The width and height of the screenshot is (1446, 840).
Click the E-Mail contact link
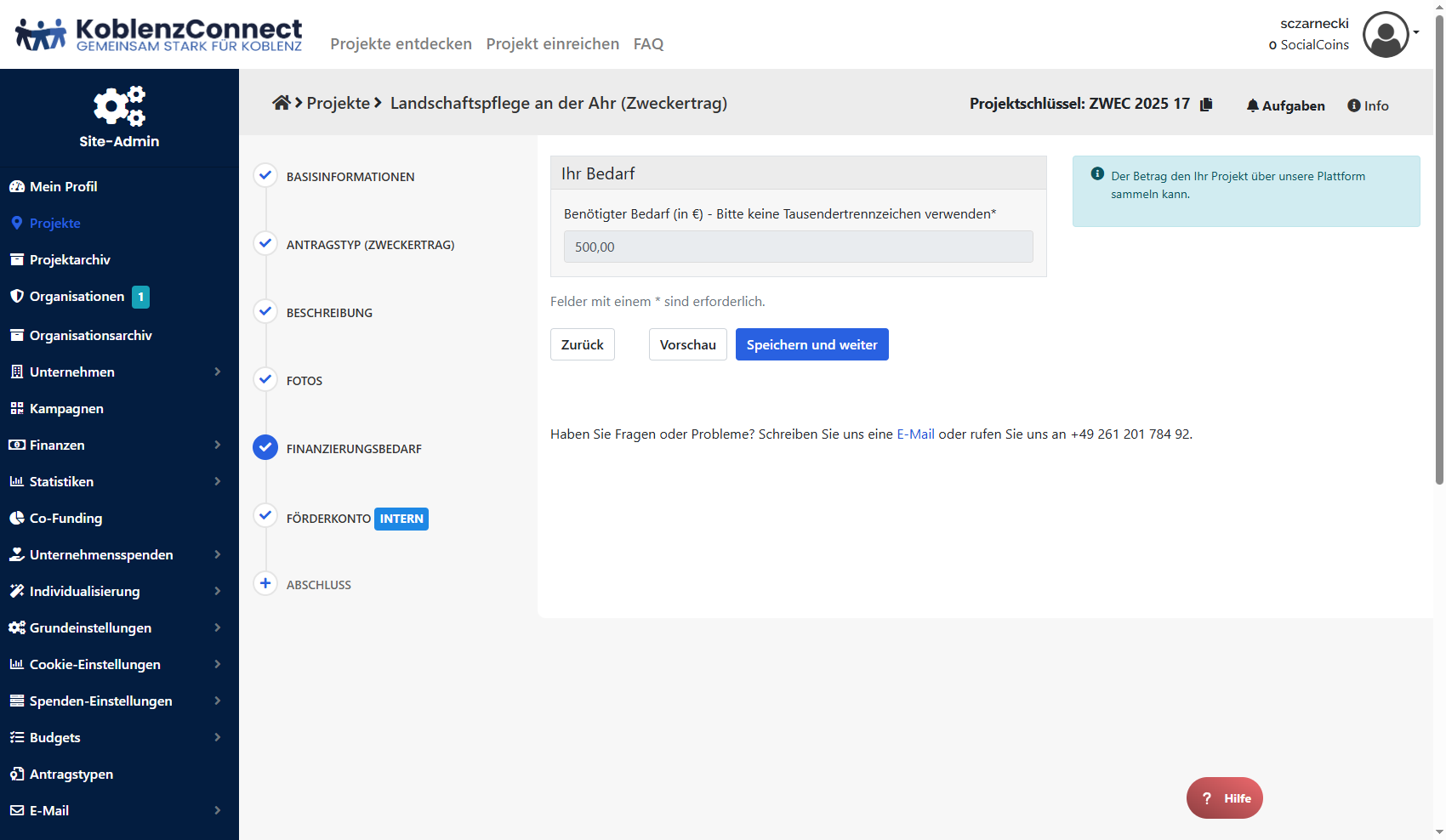[x=915, y=434]
